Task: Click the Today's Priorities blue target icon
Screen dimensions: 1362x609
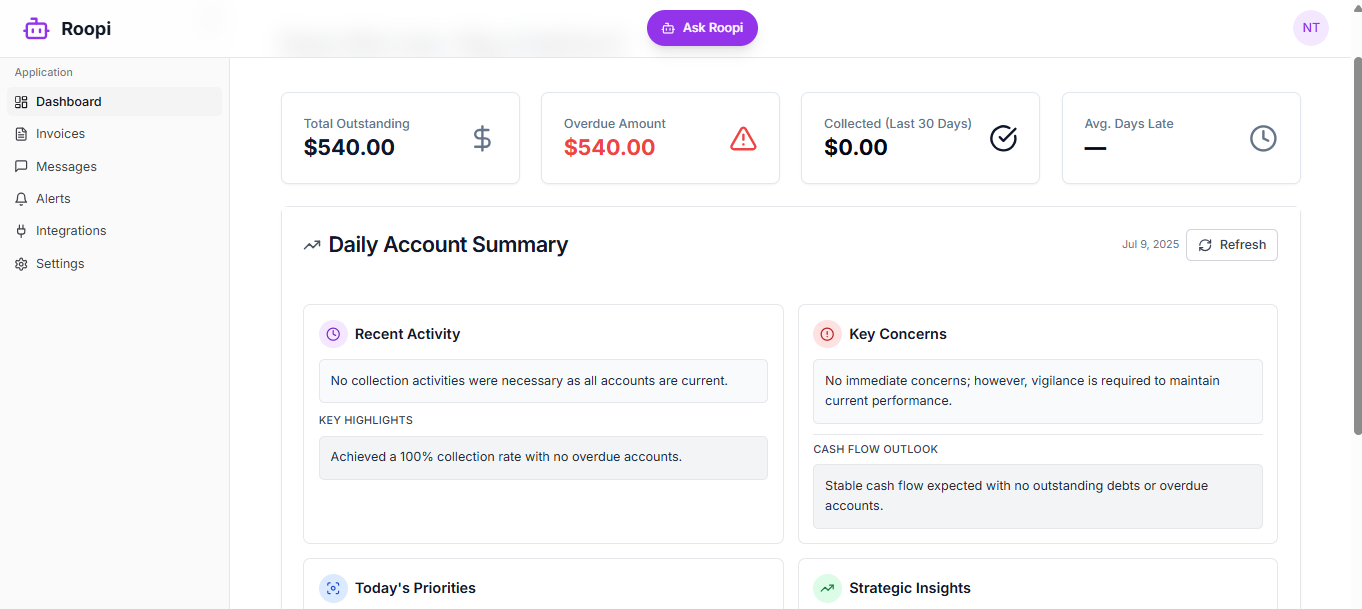Action: pyautogui.click(x=333, y=588)
